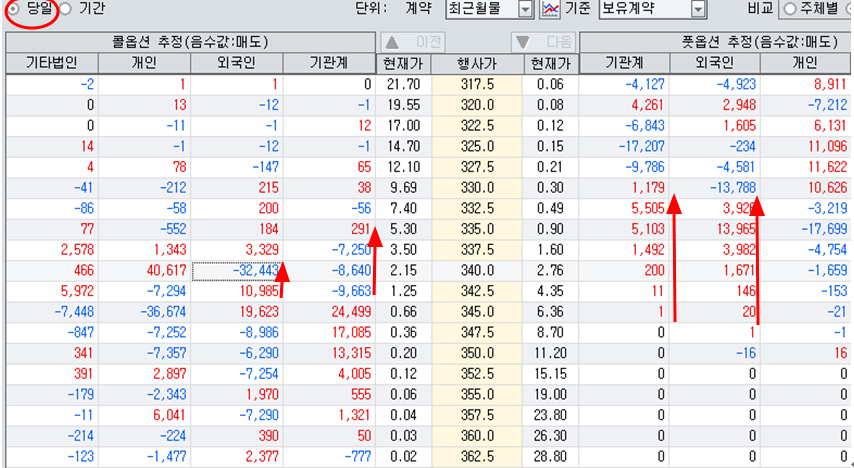Click the call-side 개인 column header
This screenshot has width=854, height=468.
pos(144,64)
